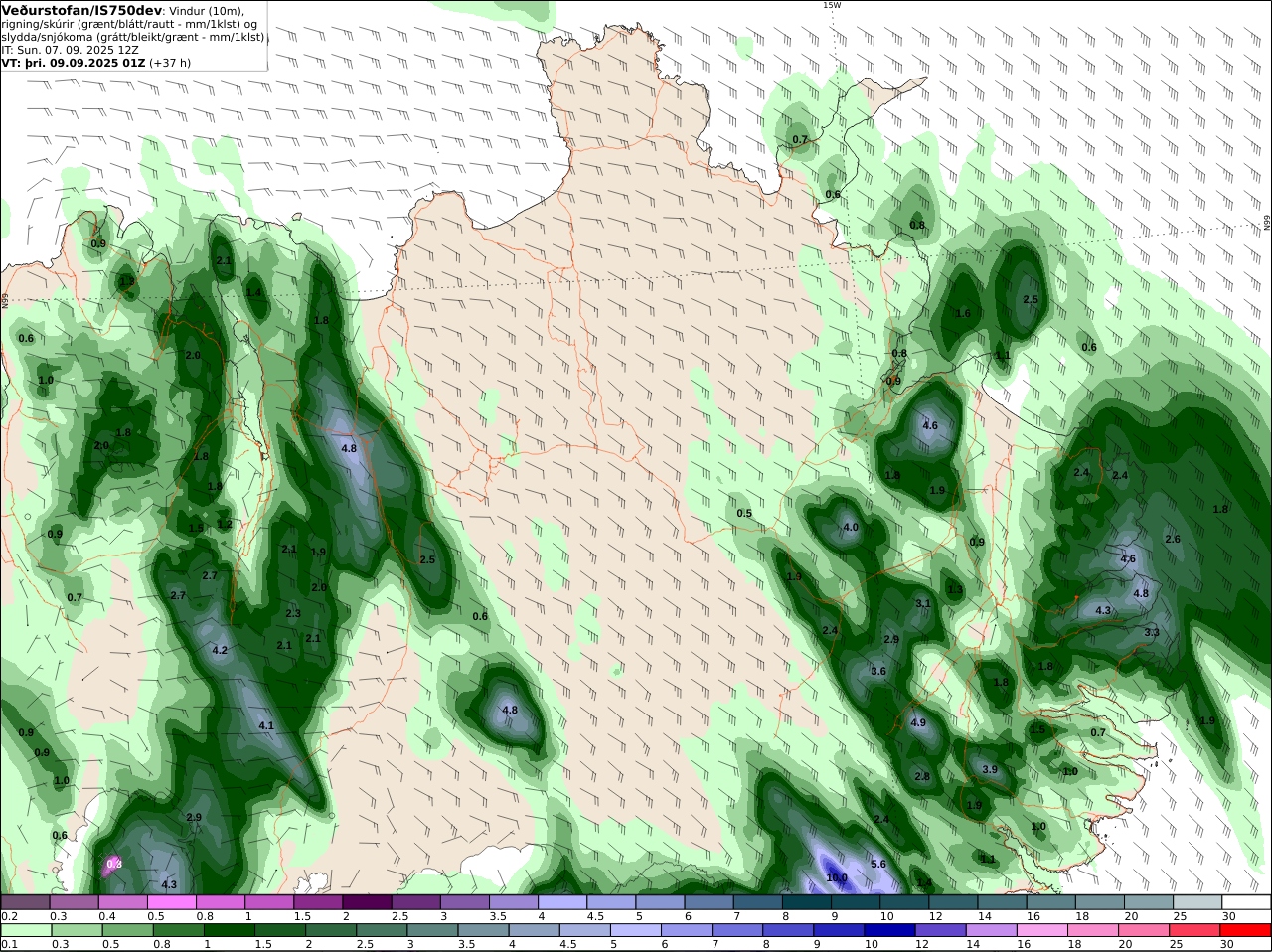Click the 3.9 precipitation value

pyautogui.click(x=990, y=769)
